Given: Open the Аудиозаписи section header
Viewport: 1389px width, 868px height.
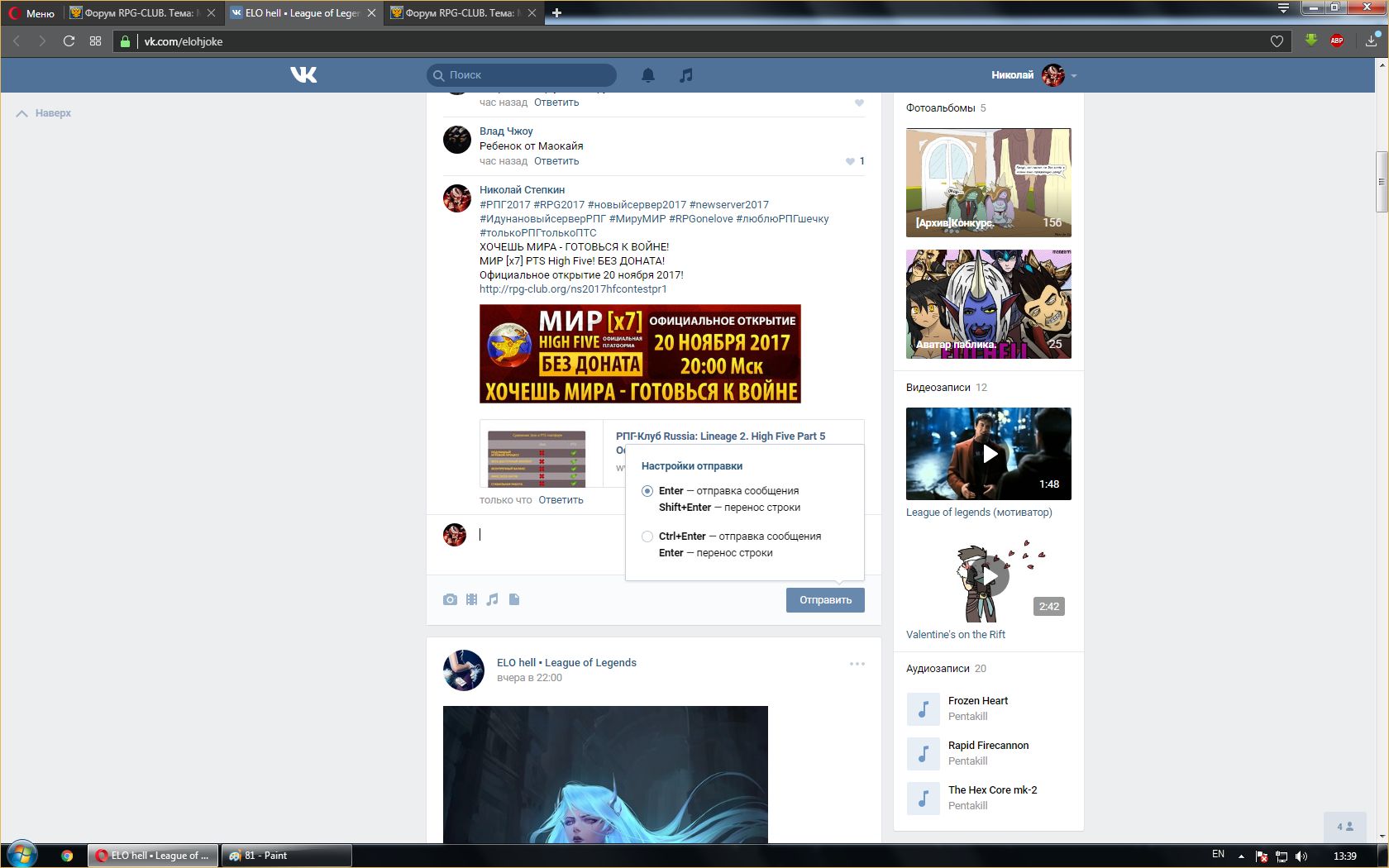Looking at the screenshot, I should point(946,669).
